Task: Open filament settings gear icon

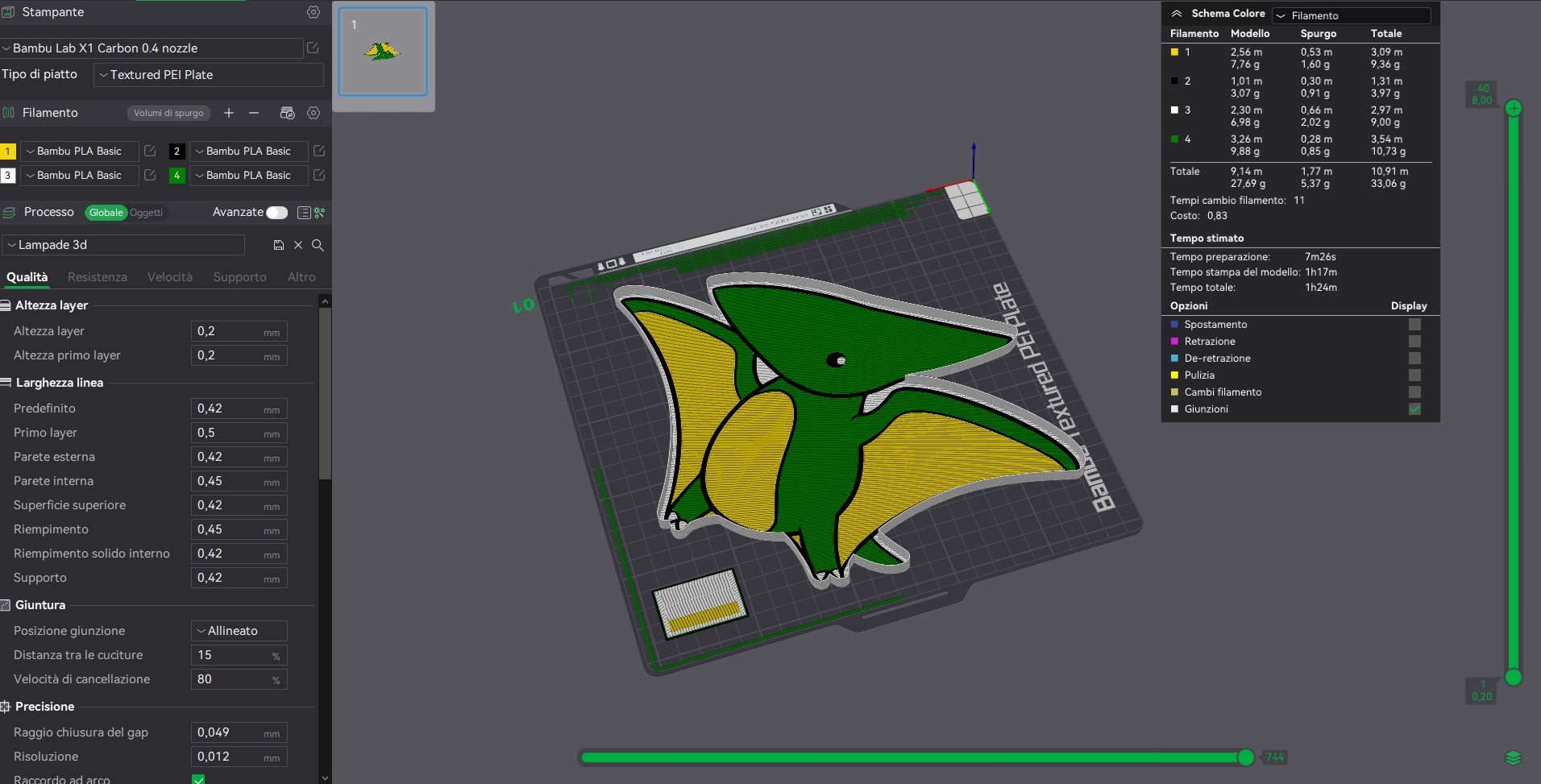Action: [x=314, y=113]
